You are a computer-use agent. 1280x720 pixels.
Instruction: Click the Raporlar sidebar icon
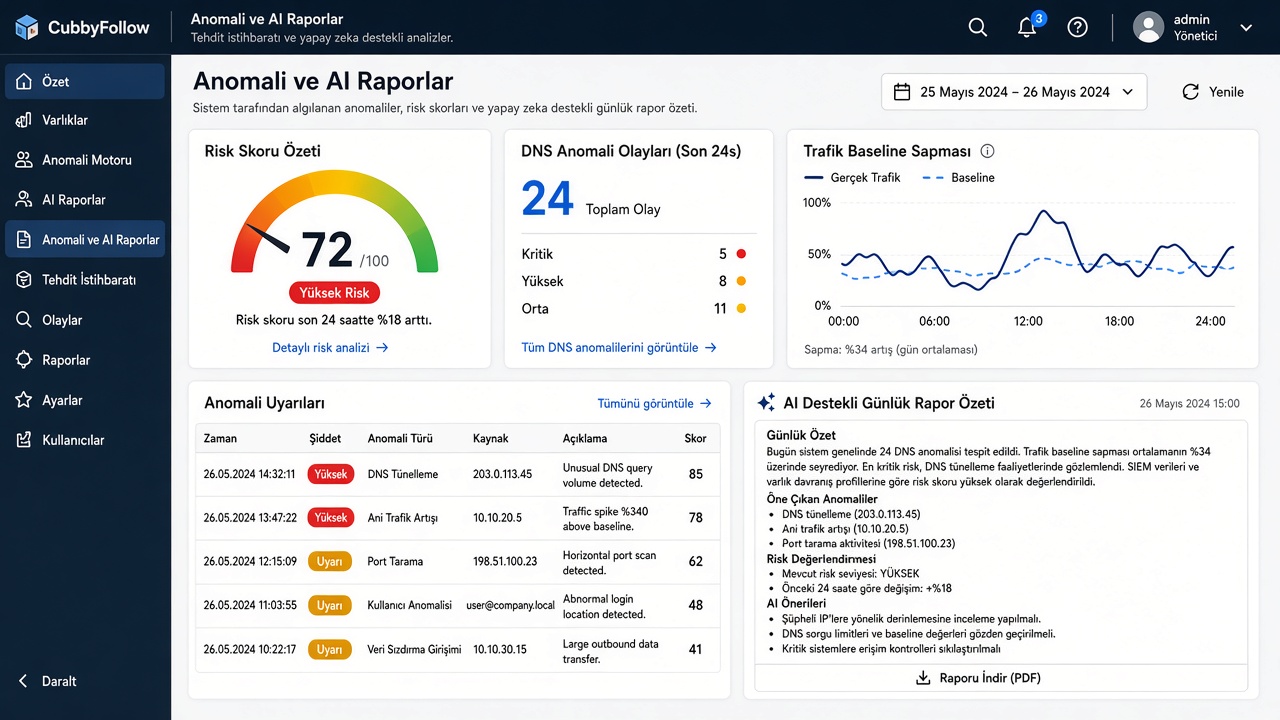pyautogui.click(x=24, y=360)
